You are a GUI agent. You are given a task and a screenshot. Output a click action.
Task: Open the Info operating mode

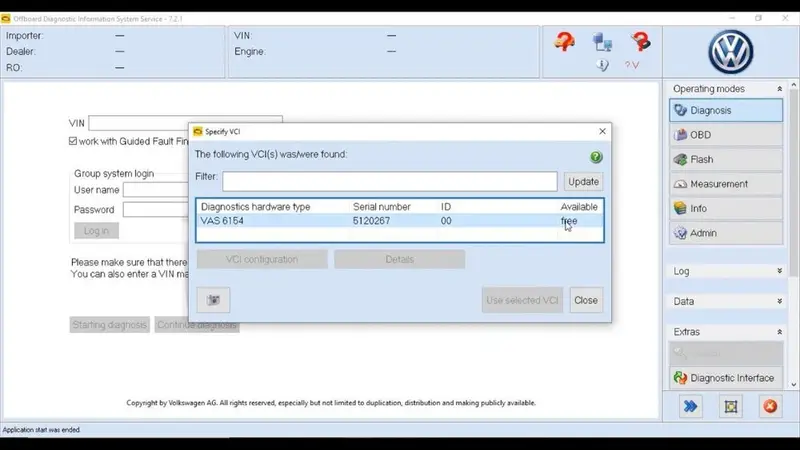pos(726,208)
